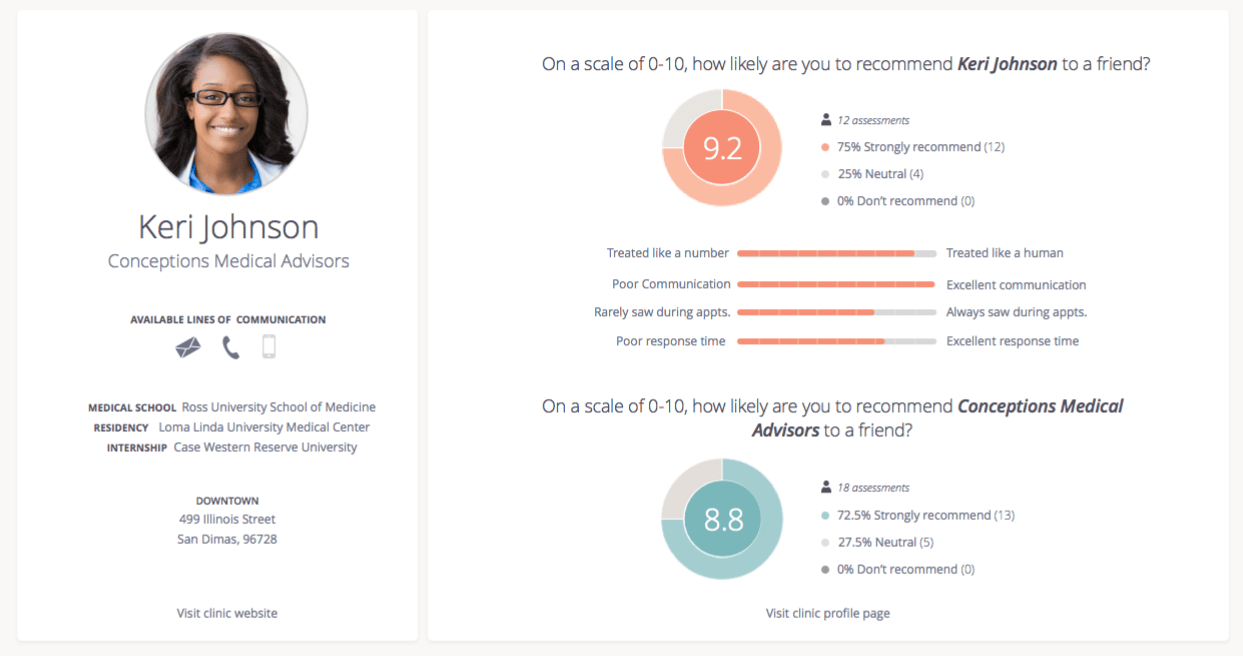Click the telephone handset icon

231,347
